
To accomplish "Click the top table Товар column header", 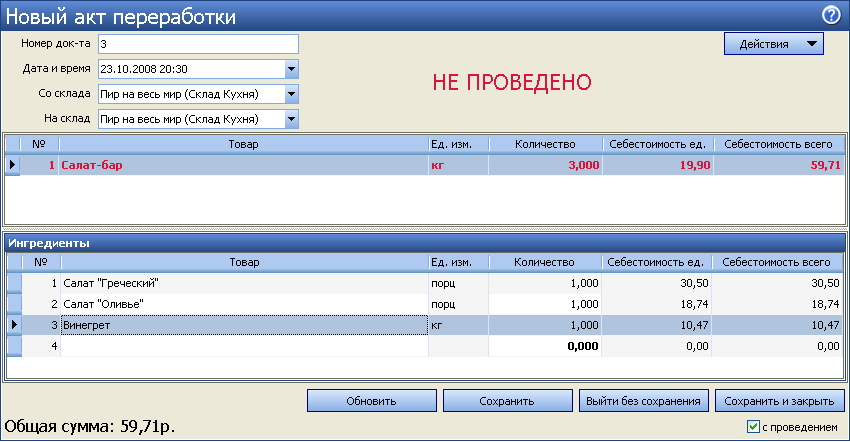I will 243,144.
